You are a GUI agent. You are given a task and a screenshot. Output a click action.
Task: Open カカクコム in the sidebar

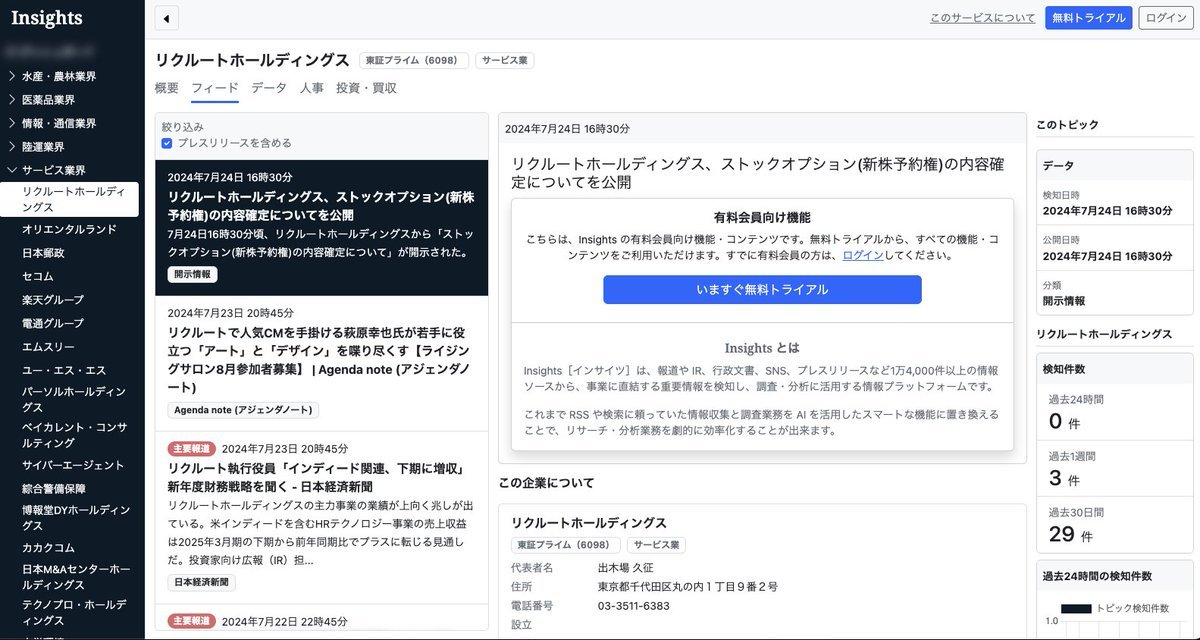coord(48,548)
